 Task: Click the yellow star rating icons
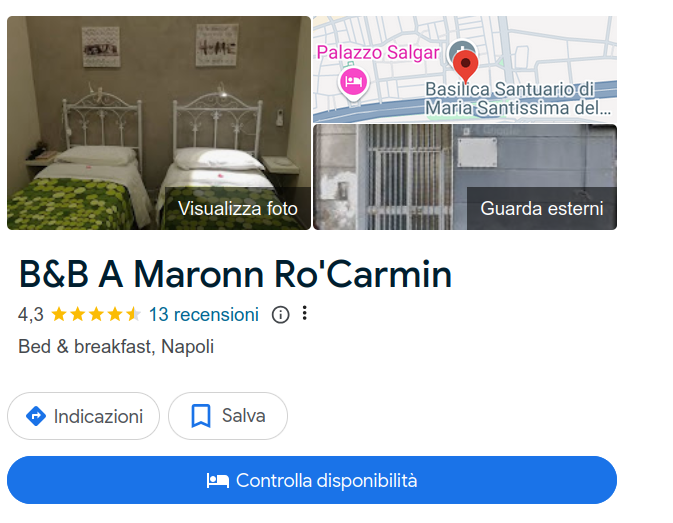(x=96, y=314)
